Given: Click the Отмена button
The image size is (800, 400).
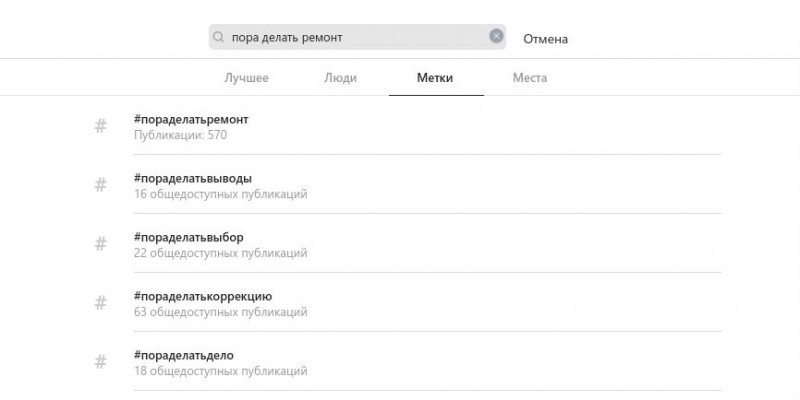Looking at the screenshot, I should click(x=545, y=39).
